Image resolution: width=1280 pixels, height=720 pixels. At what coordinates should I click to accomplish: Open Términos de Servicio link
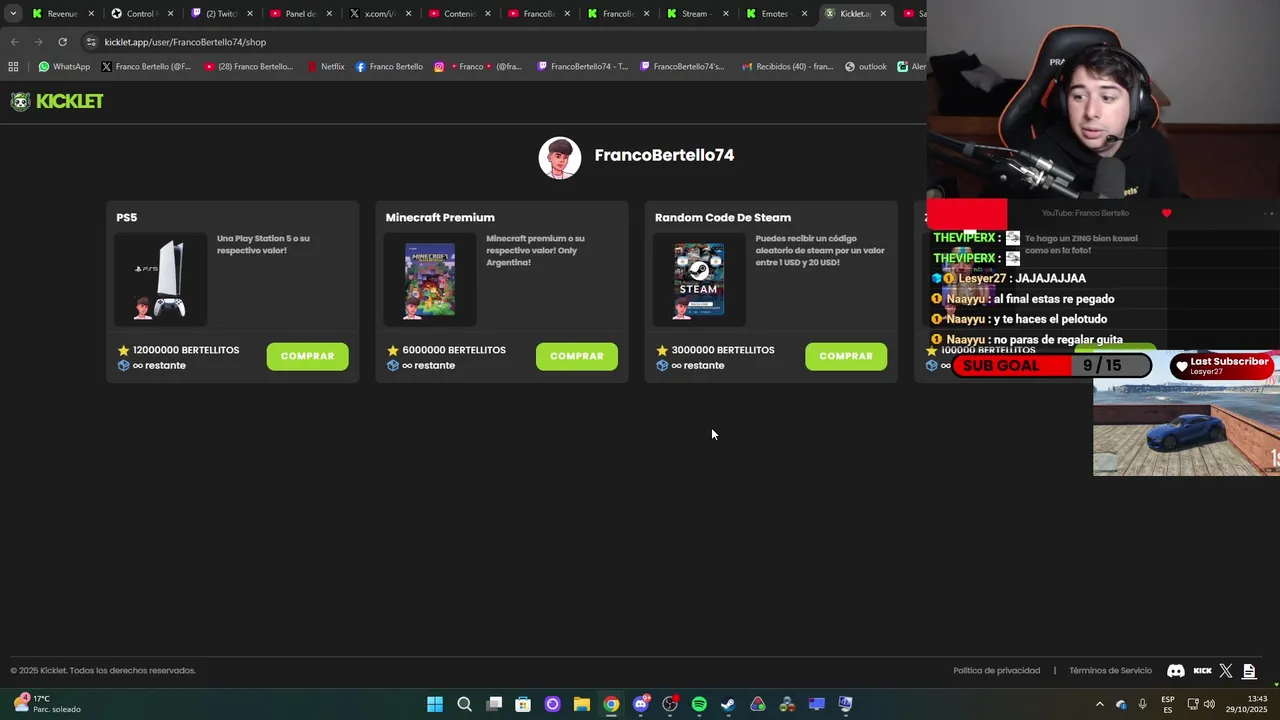click(x=1110, y=671)
